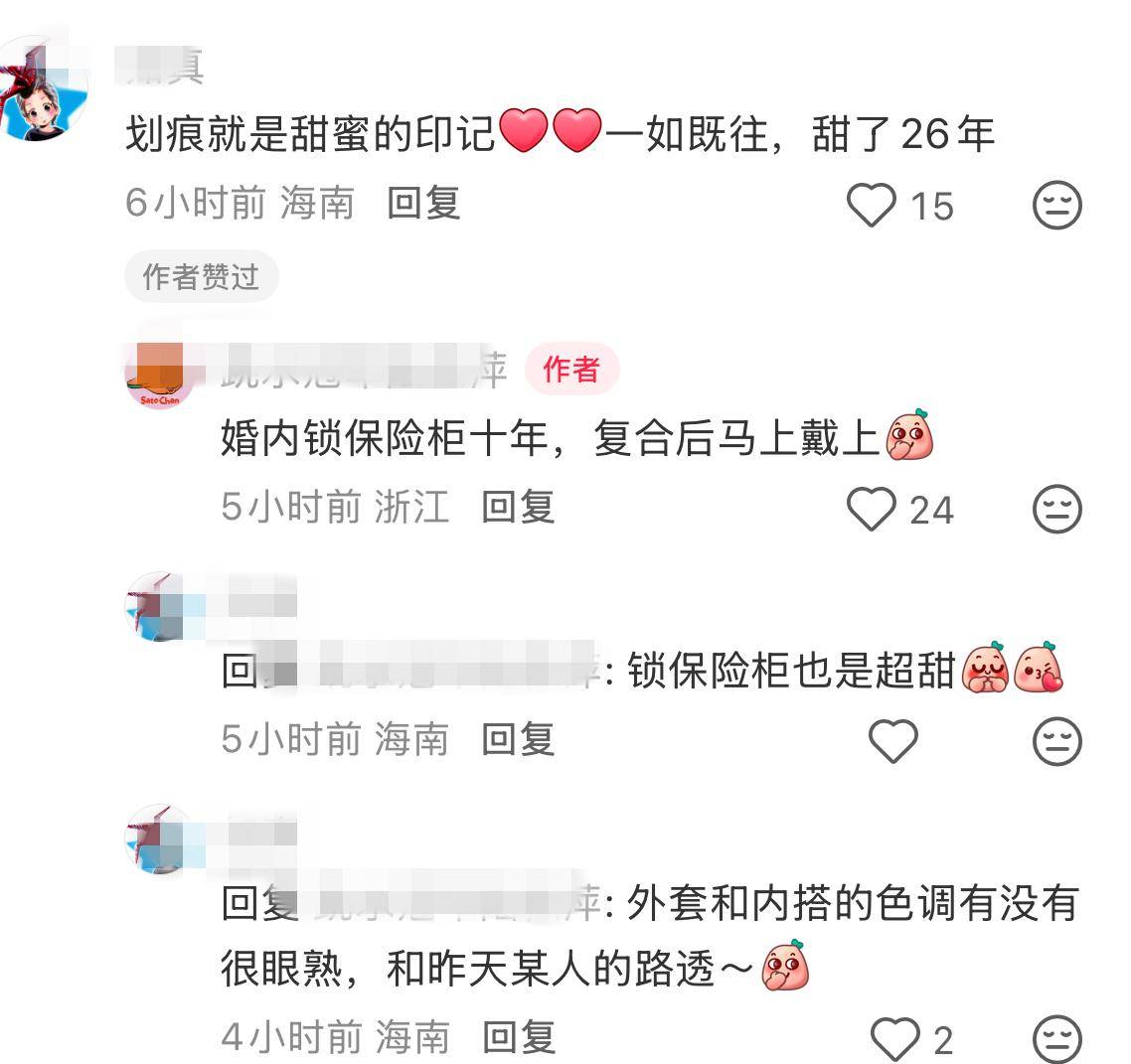Dislike the top comment from 海南
Image resolution: width=1131 pixels, height=1064 pixels.
[x=1056, y=205]
